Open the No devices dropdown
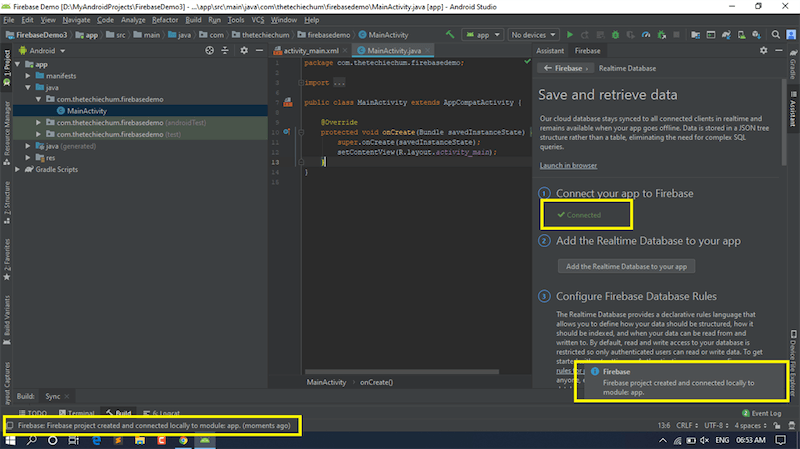 click(534, 34)
